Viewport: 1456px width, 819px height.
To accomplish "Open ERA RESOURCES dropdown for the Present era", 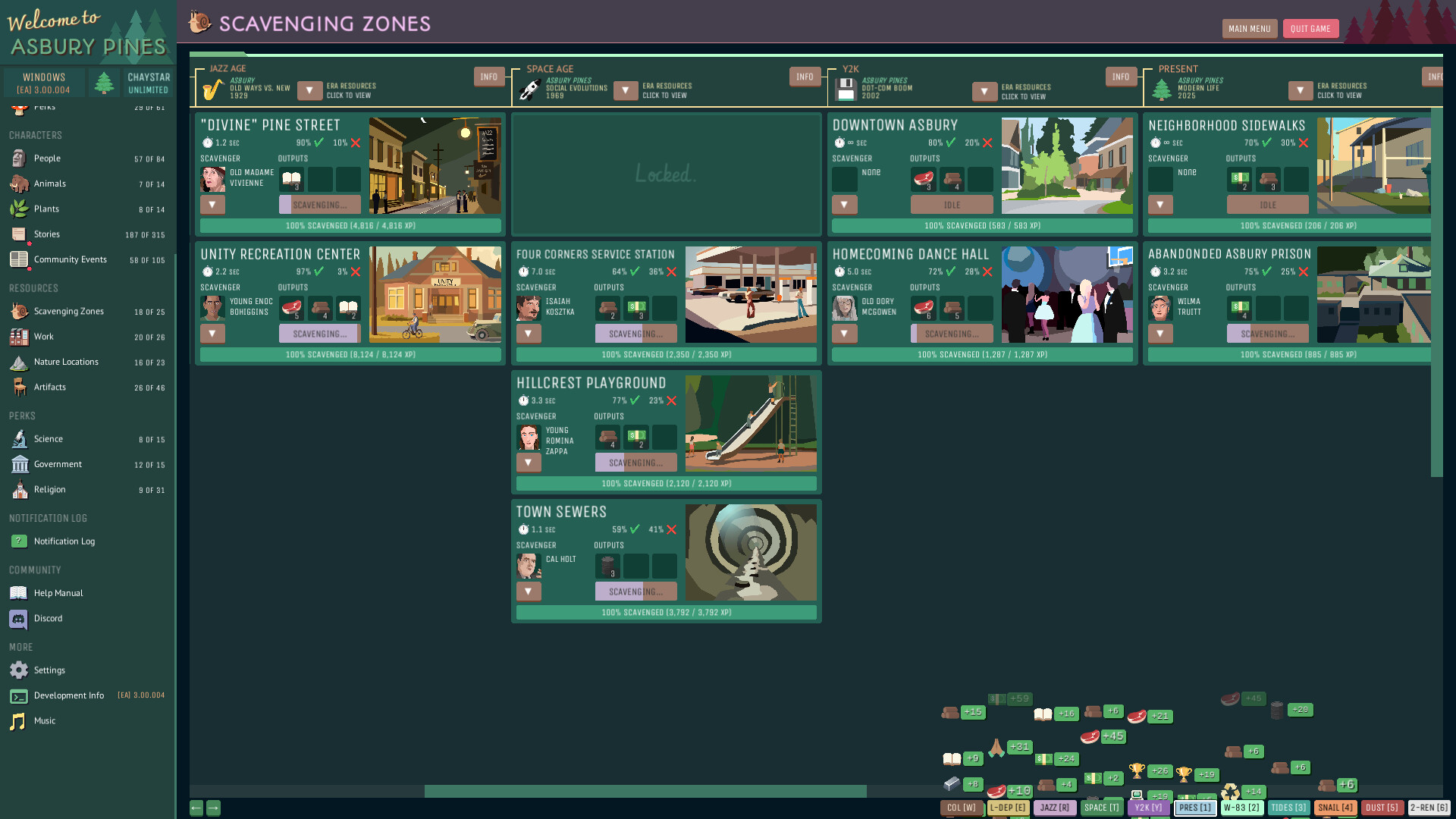I will [1301, 91].
